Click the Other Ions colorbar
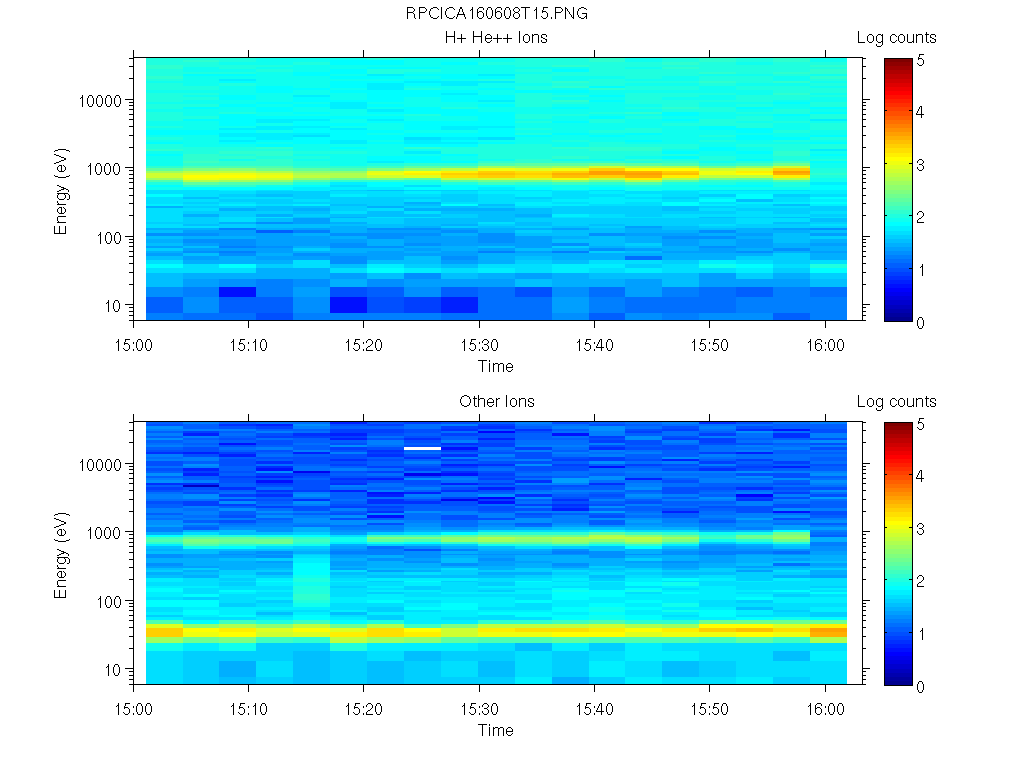Screen dimensions: 1024x768 click(x=898, y=554)
